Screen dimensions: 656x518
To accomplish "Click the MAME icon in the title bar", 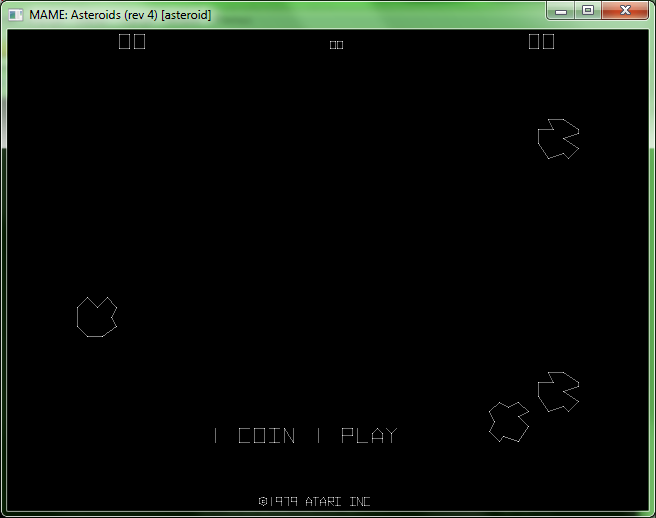I will (x=16, y=15).
